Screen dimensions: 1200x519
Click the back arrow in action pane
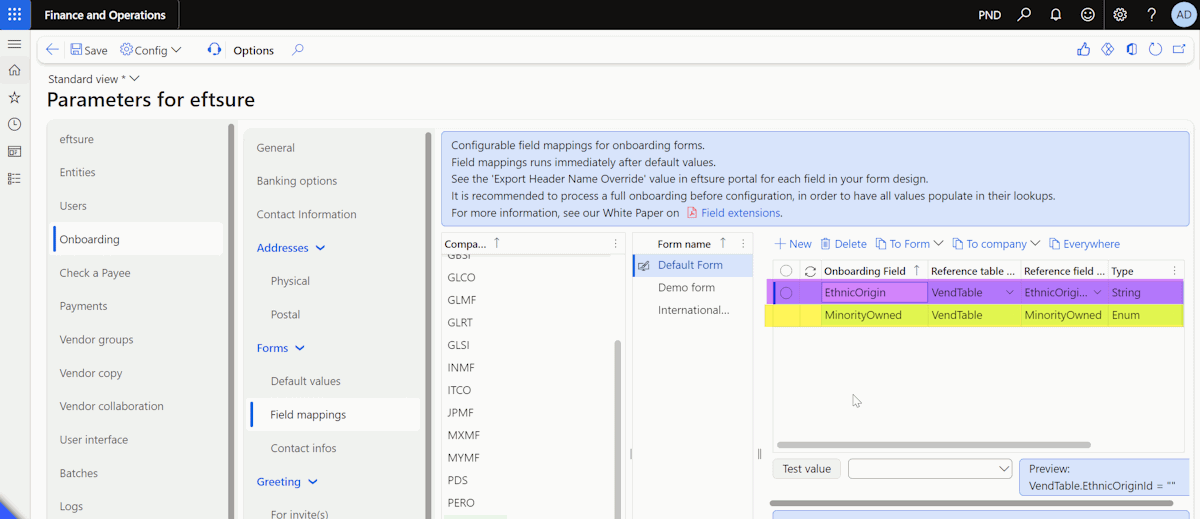pos(52,50)
